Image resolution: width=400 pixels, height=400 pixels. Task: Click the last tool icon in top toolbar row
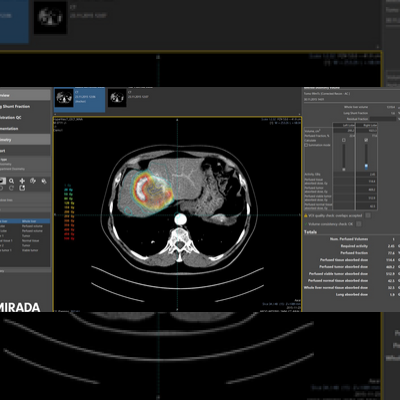click(44, 181)
